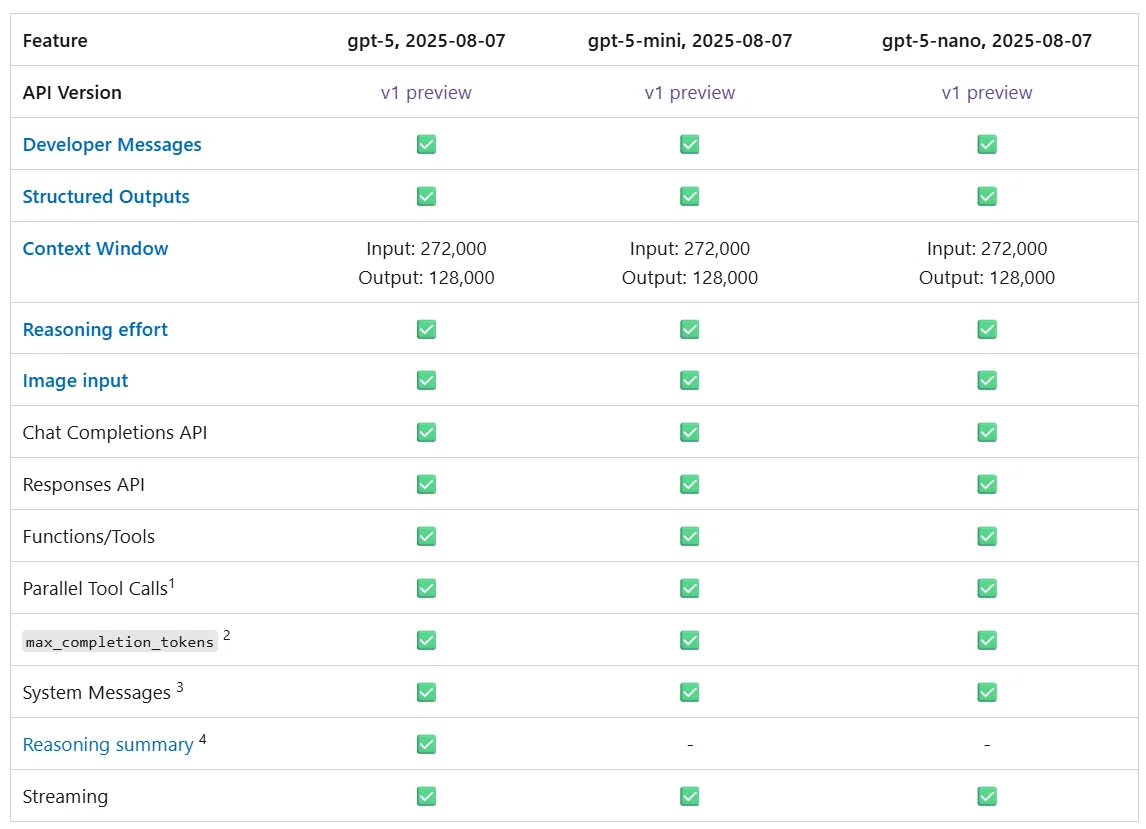1146x829 pixels.
Task: Select 'Input: 272,000' in the gpt-5 column
Action: (426, 249)
